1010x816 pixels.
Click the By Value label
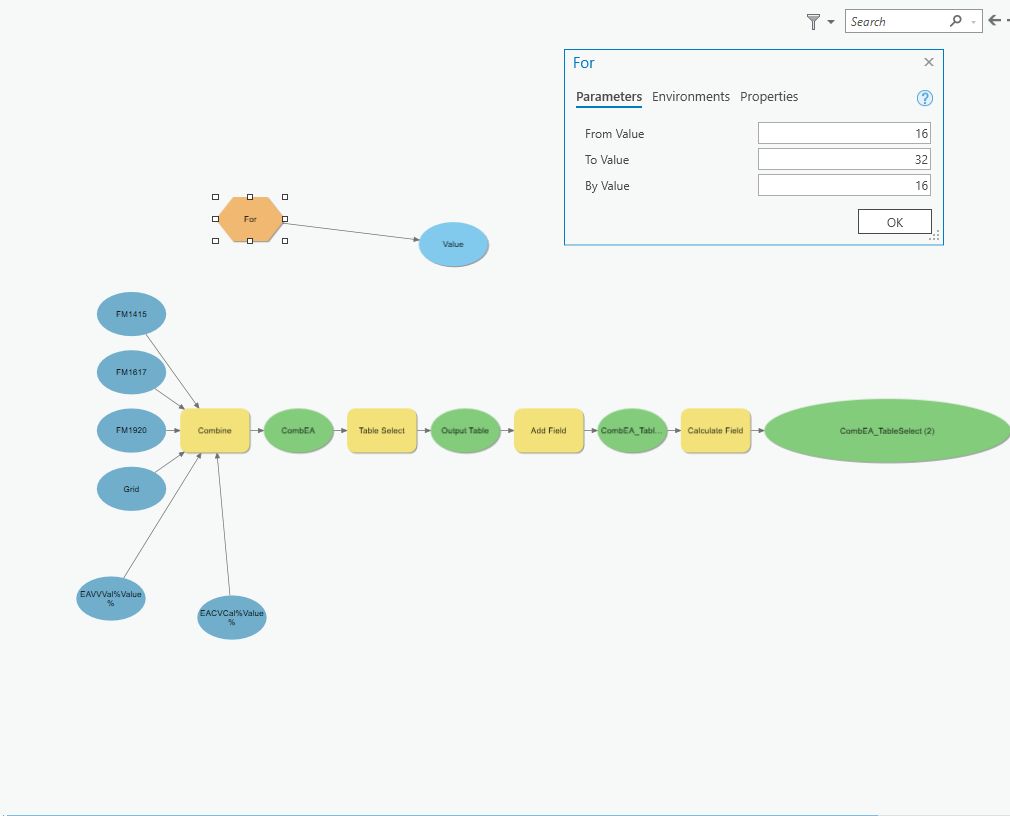click(x=607, y=186)
